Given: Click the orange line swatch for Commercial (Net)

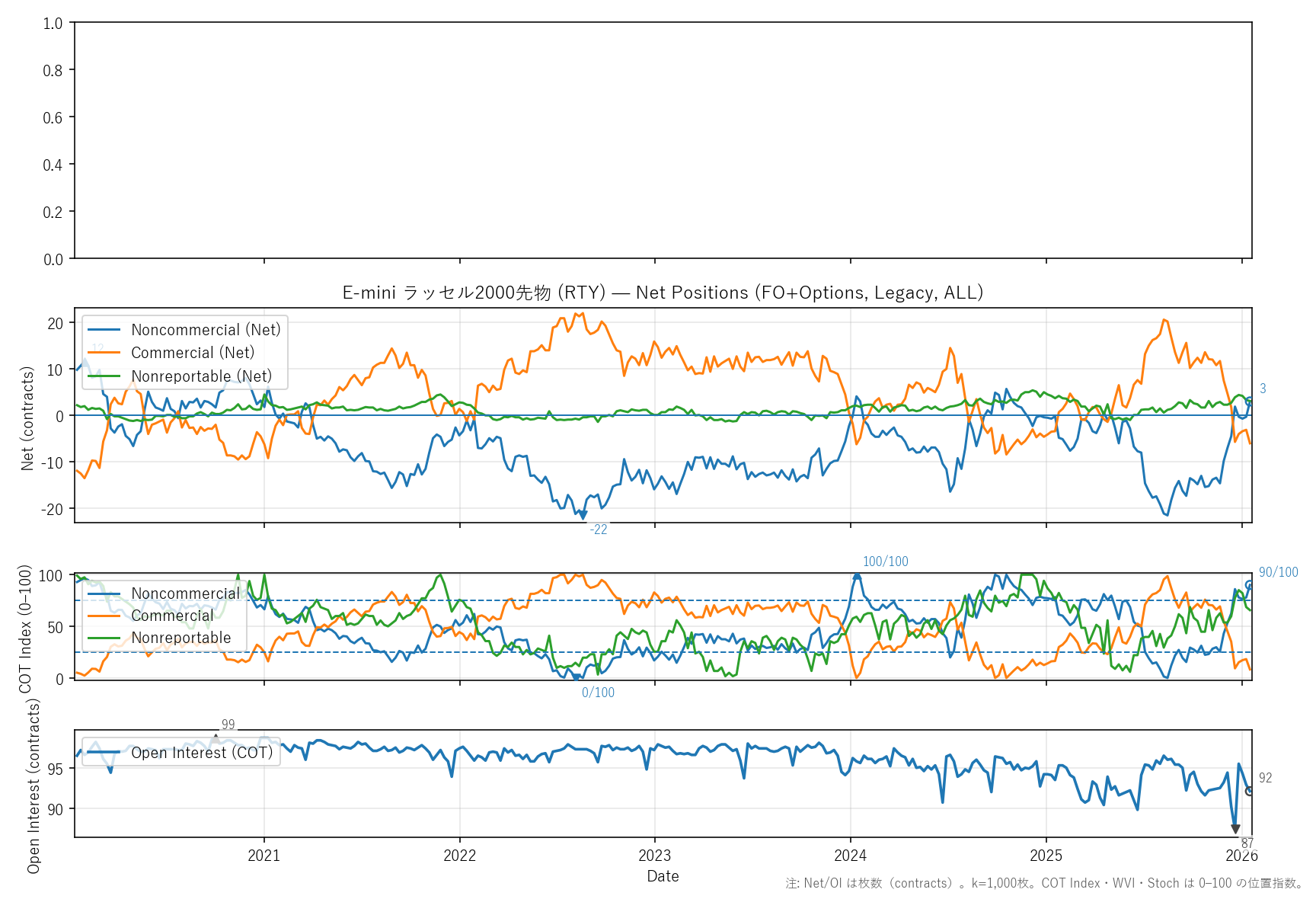Looking at the screenshot, I should [x=104, y=353].
